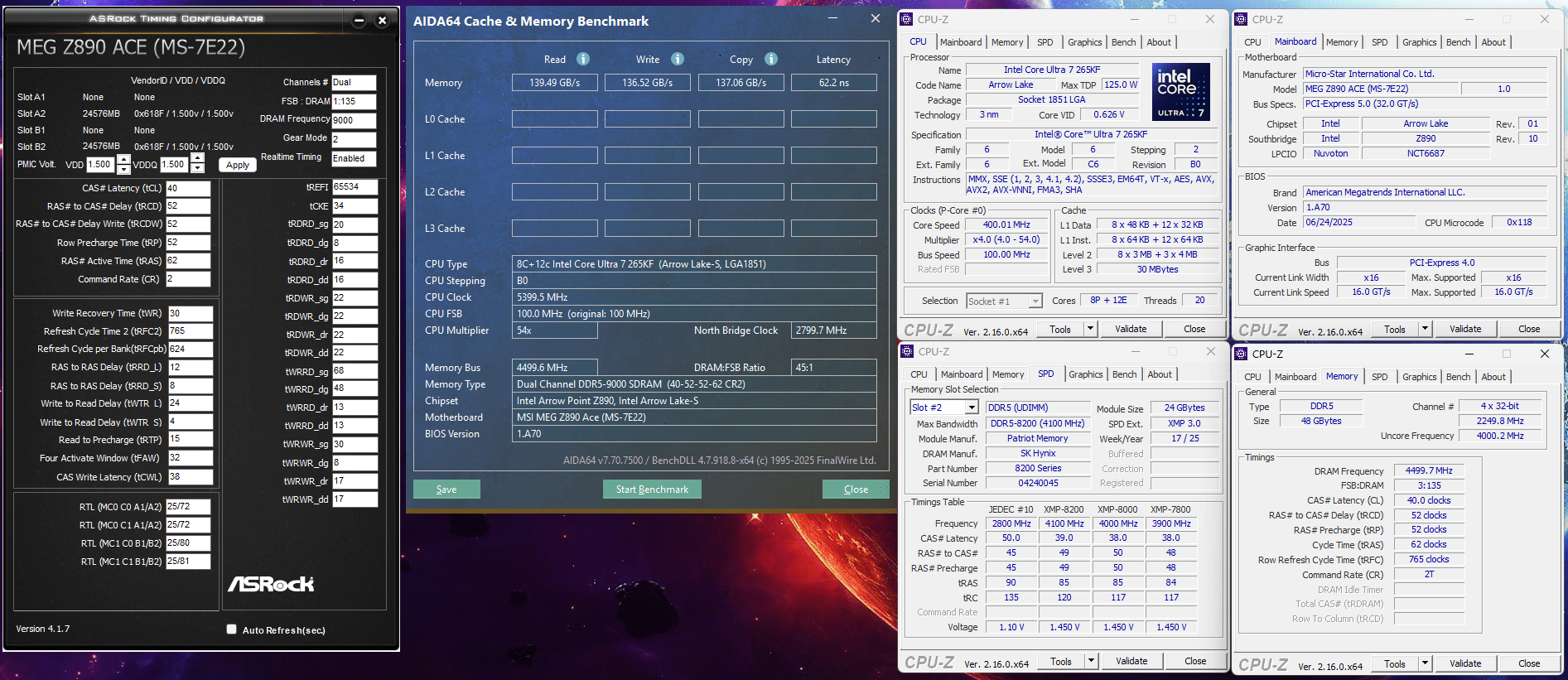The image size is (1568, 680).
Task: Increase VDD voltage with the up arrow
Action: click(123, 159)
